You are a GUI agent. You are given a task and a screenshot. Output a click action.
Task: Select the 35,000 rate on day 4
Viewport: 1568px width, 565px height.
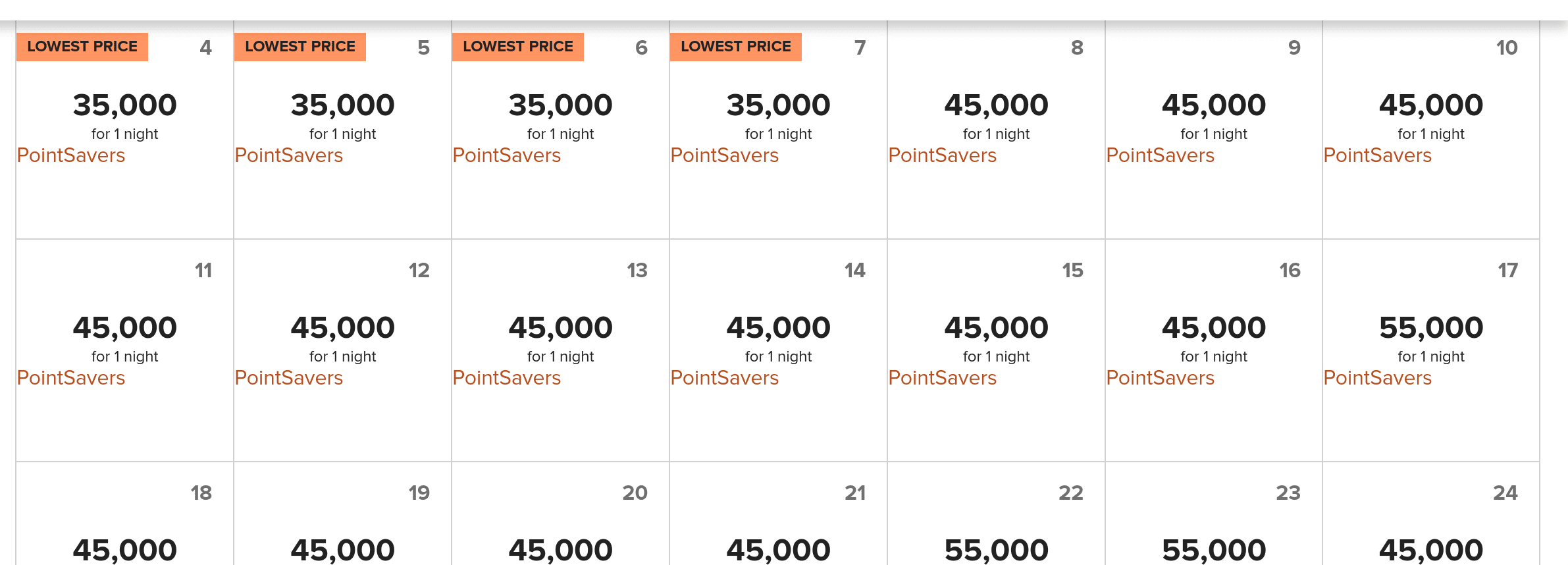click(x=125, y=105)
